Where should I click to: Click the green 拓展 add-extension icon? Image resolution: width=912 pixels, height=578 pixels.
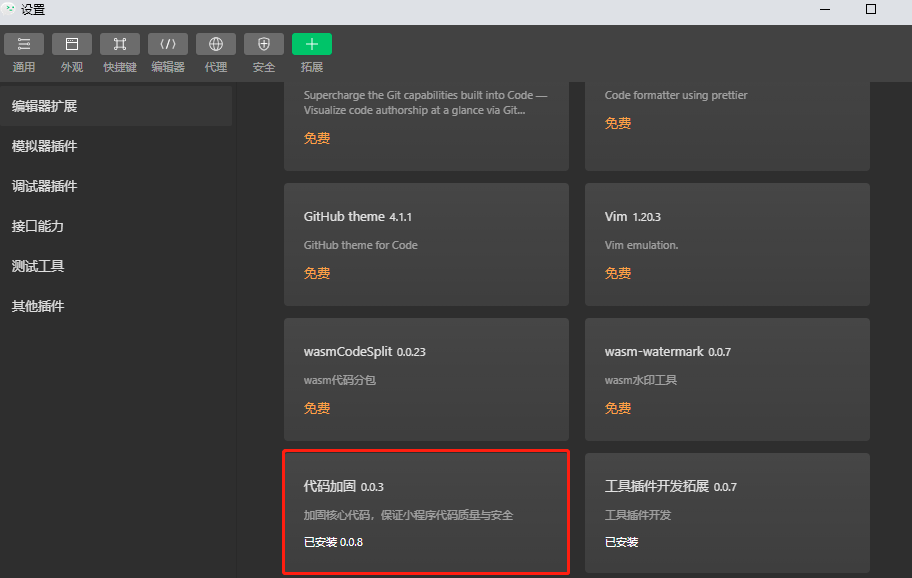[x=311, y=44]
